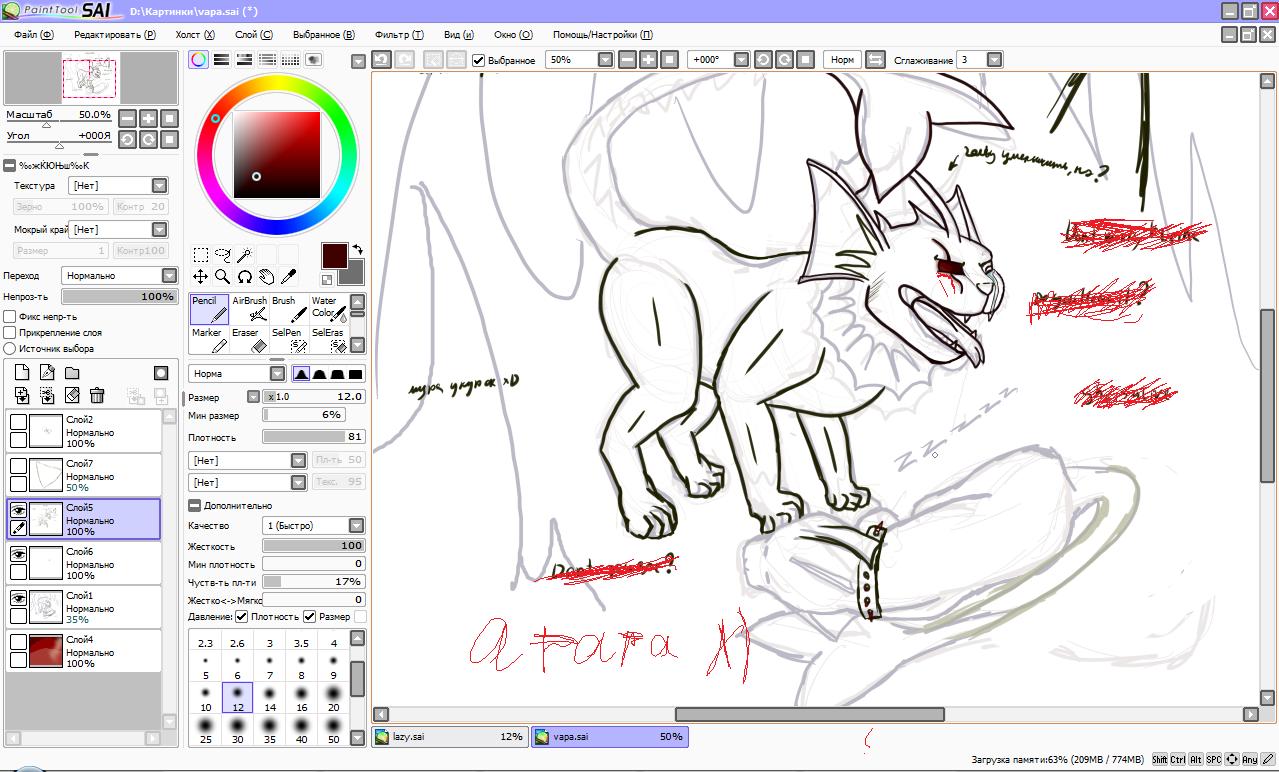The image size is (1279, 772).
Task: Select Источник выбора radio option
Action: coord(10,349)
